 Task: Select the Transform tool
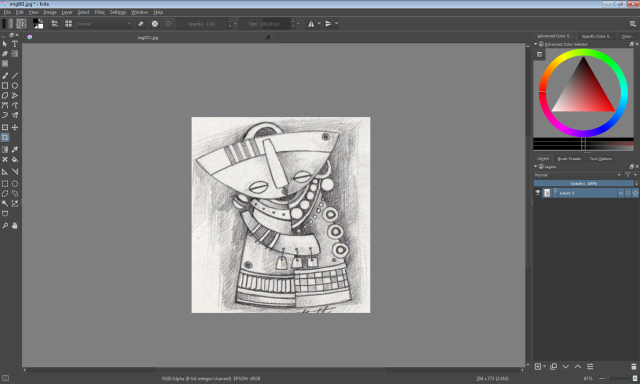(x=5, y=127)
